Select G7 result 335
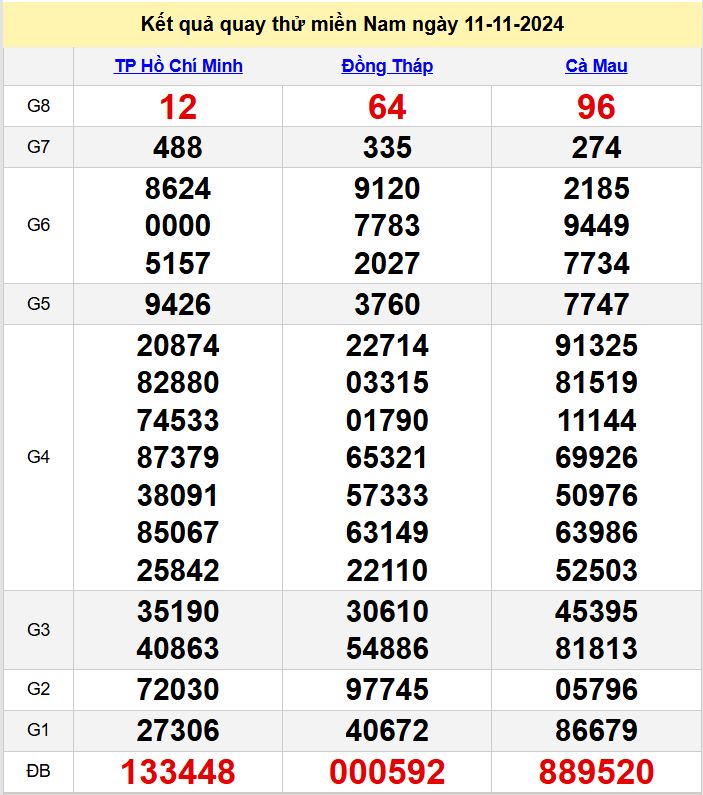 pyautogui.click(x=387, y=148)
